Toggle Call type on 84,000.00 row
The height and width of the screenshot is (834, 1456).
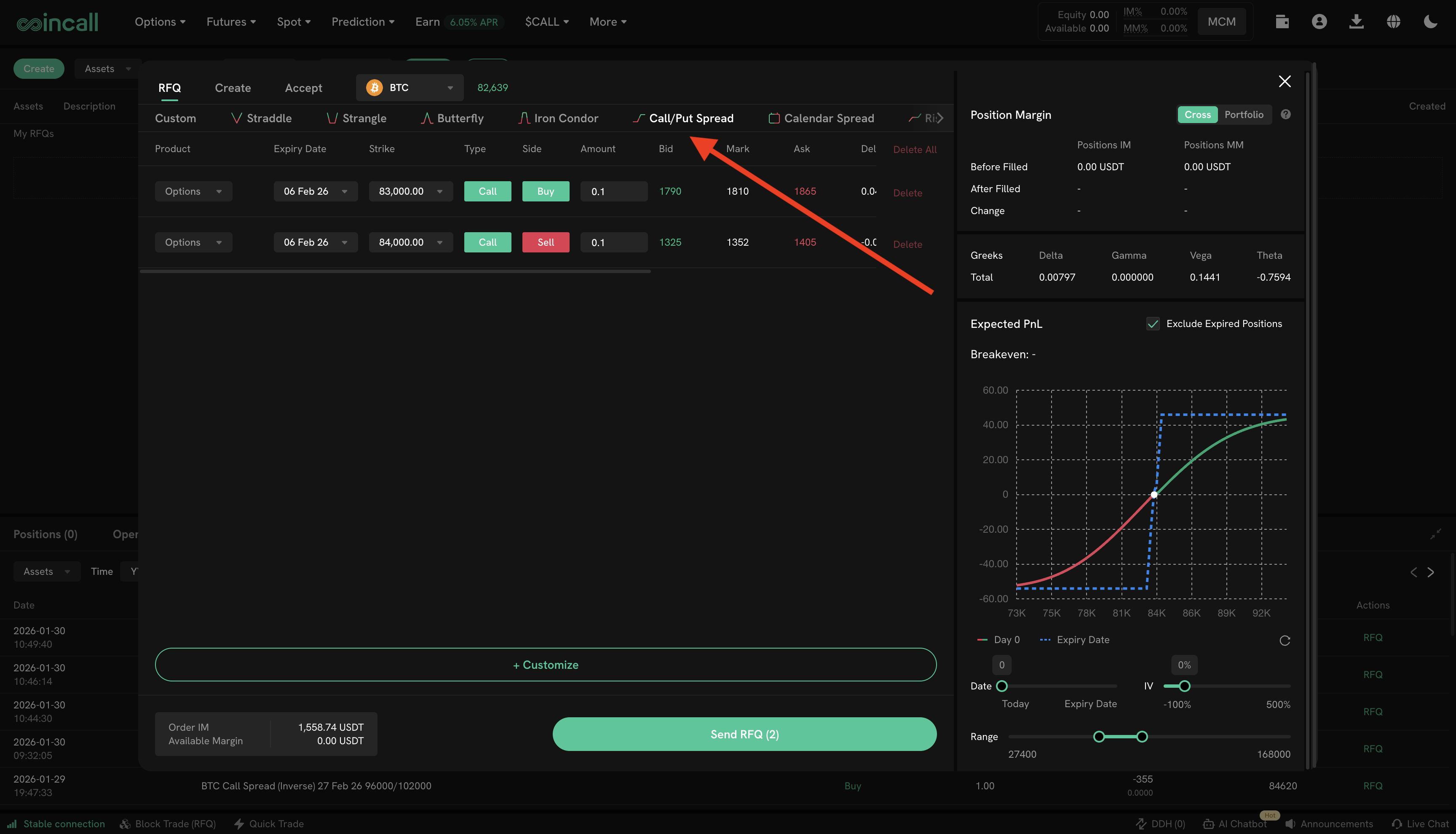click(x=487, y=242)
